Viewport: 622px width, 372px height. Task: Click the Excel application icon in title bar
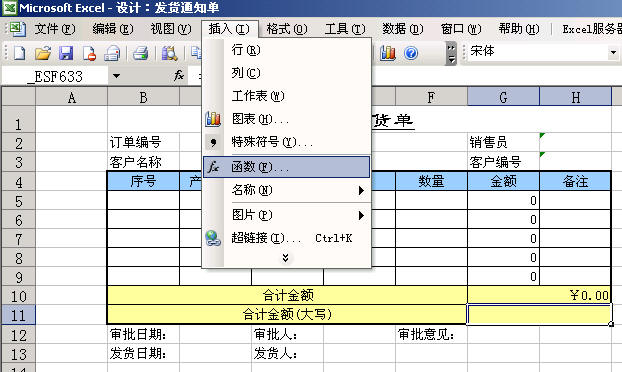(10, 8)
